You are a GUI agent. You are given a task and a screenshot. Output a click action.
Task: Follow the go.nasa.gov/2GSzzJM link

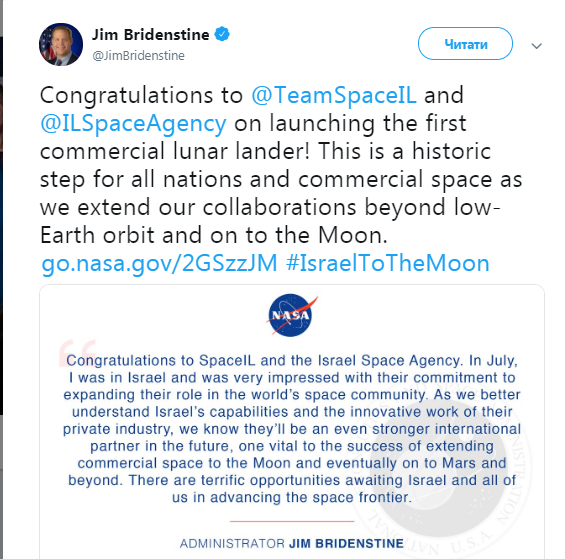click(159, 263)
